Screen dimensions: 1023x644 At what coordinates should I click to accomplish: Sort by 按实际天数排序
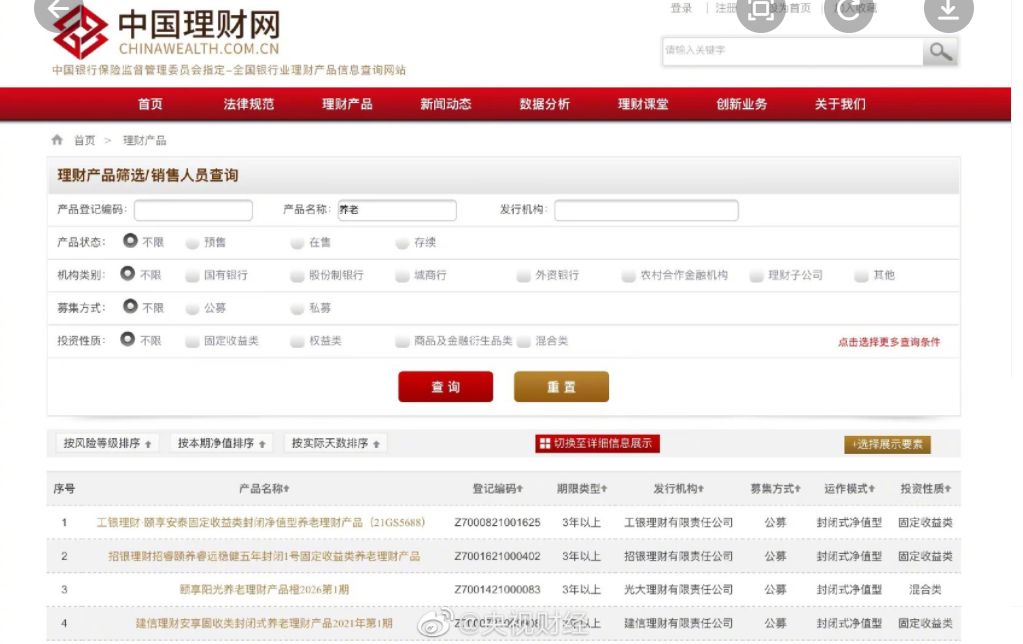(335, 444)
